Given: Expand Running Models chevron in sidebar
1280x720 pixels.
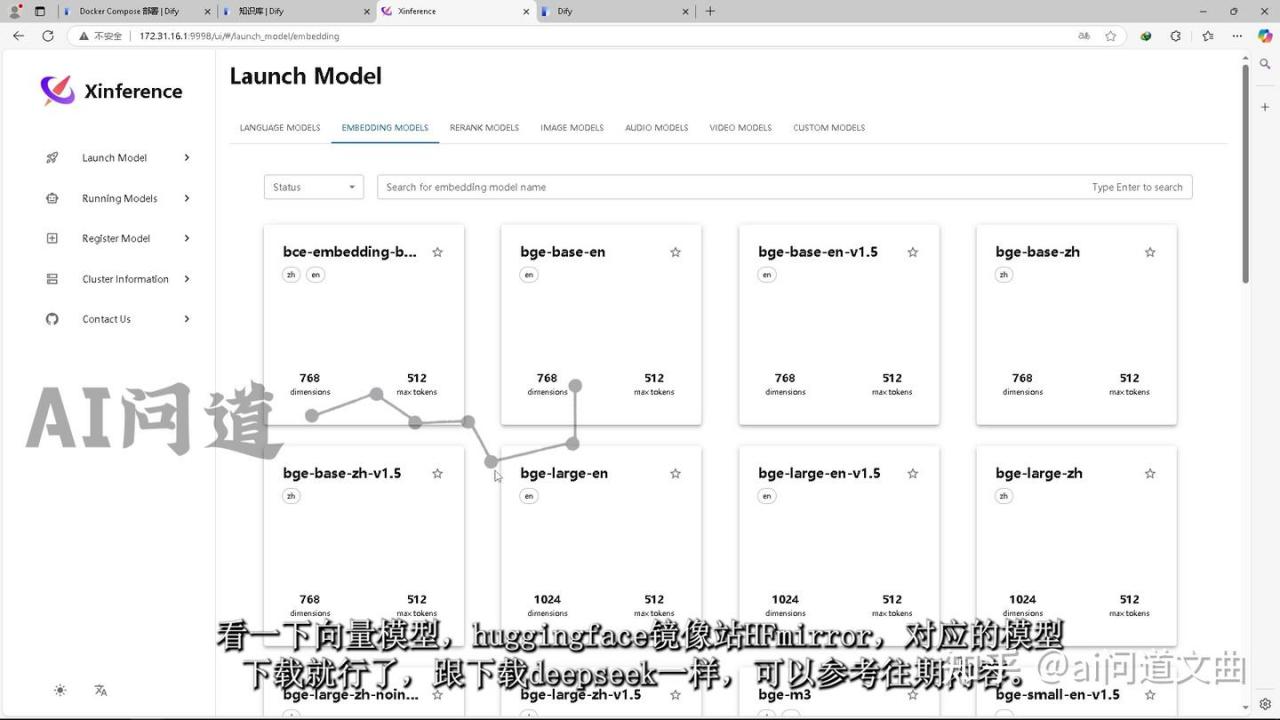Looking at the screenshot, I should [x=187, y=198].
